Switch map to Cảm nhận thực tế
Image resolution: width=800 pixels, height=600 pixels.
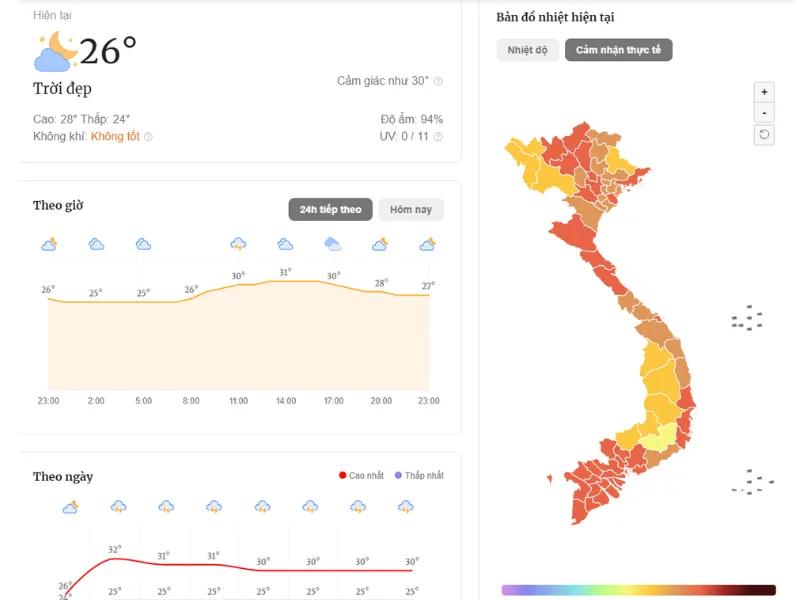tap(618, 50)
